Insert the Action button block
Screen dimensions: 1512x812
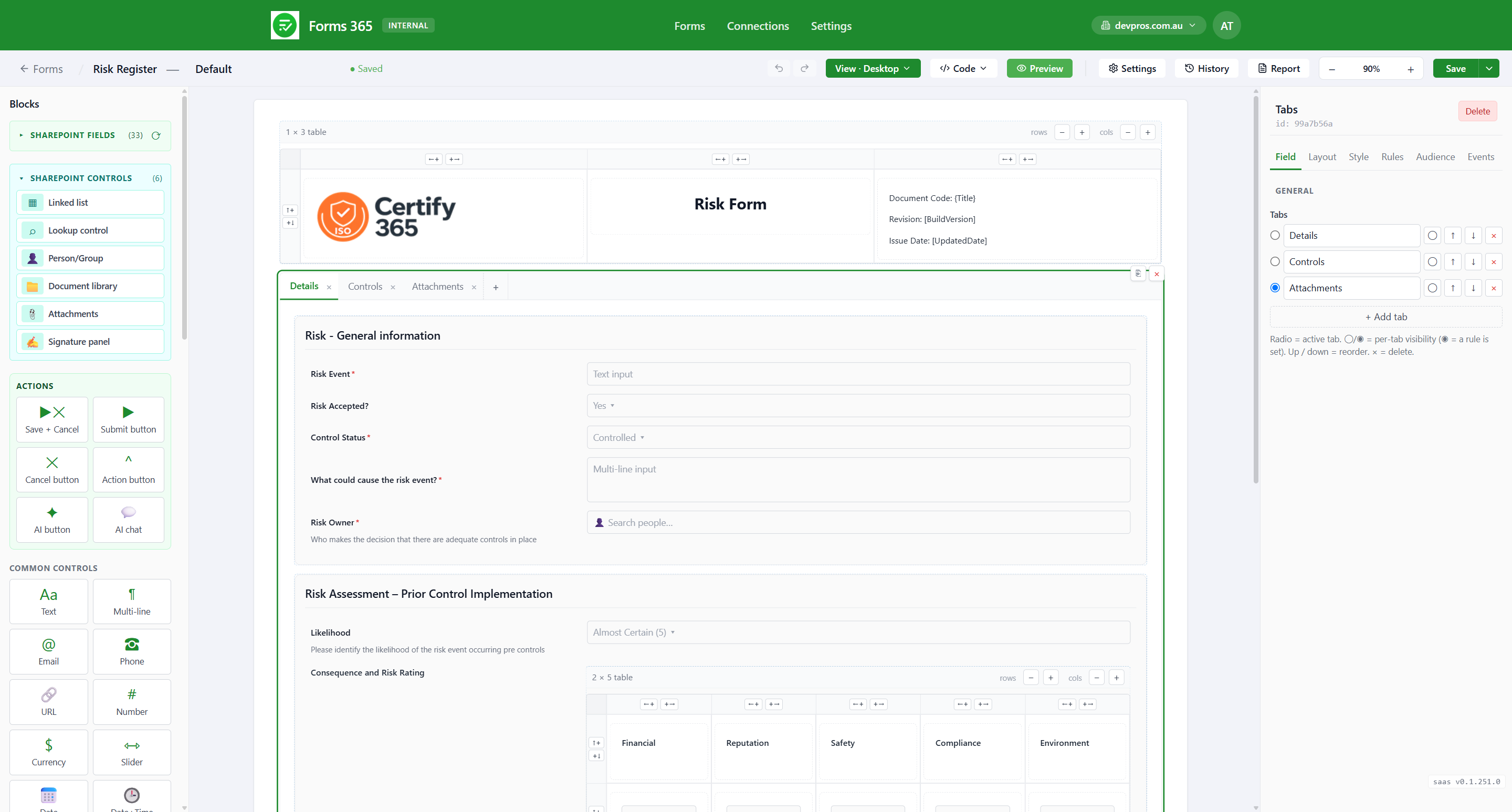click(129, 470)
